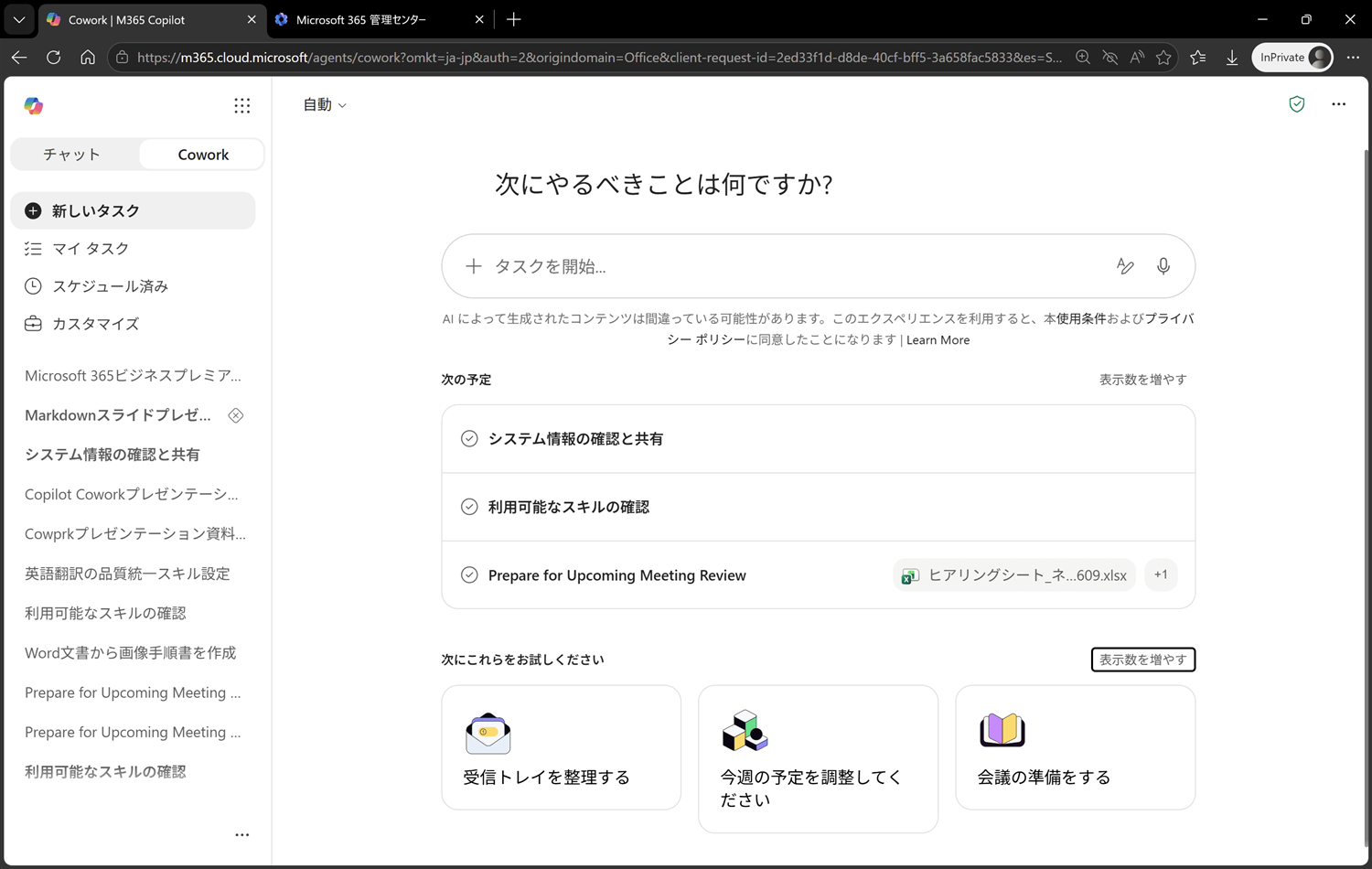This screenshot has height=869, width=1372.
Task: Open Cowprkプレゼンテーション資料... history item
Action: click(x=135, y=534)
